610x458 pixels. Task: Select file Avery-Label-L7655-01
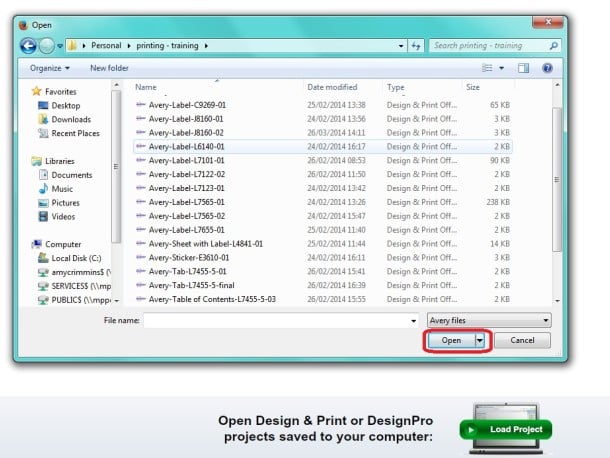click(322, 230)
